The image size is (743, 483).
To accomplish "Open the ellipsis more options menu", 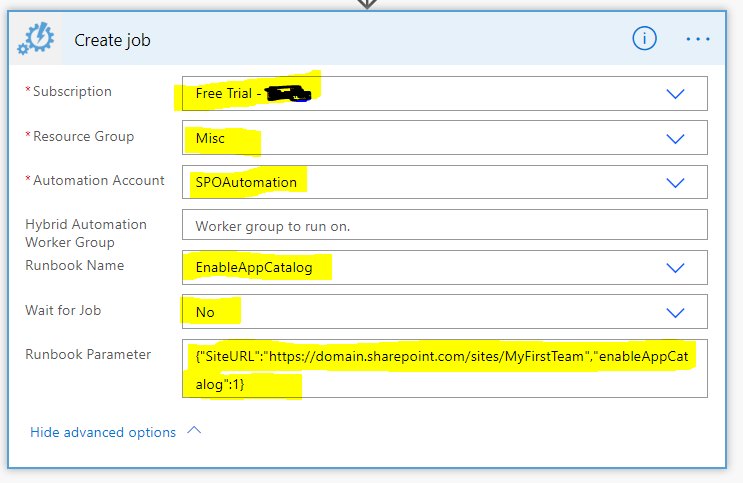I will click(x=698, y=39).
